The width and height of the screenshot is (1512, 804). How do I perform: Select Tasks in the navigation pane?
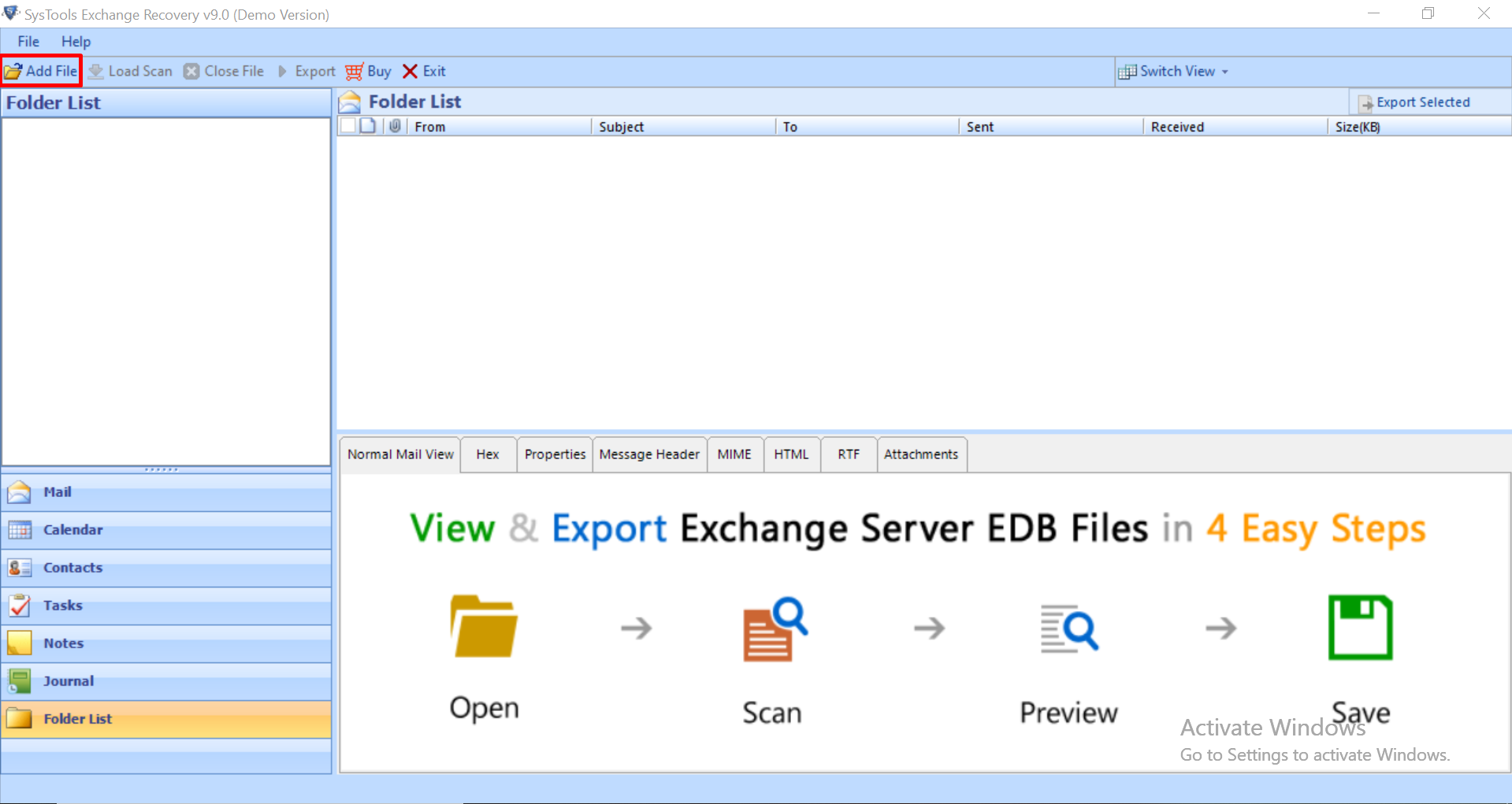tap(166, 606)
